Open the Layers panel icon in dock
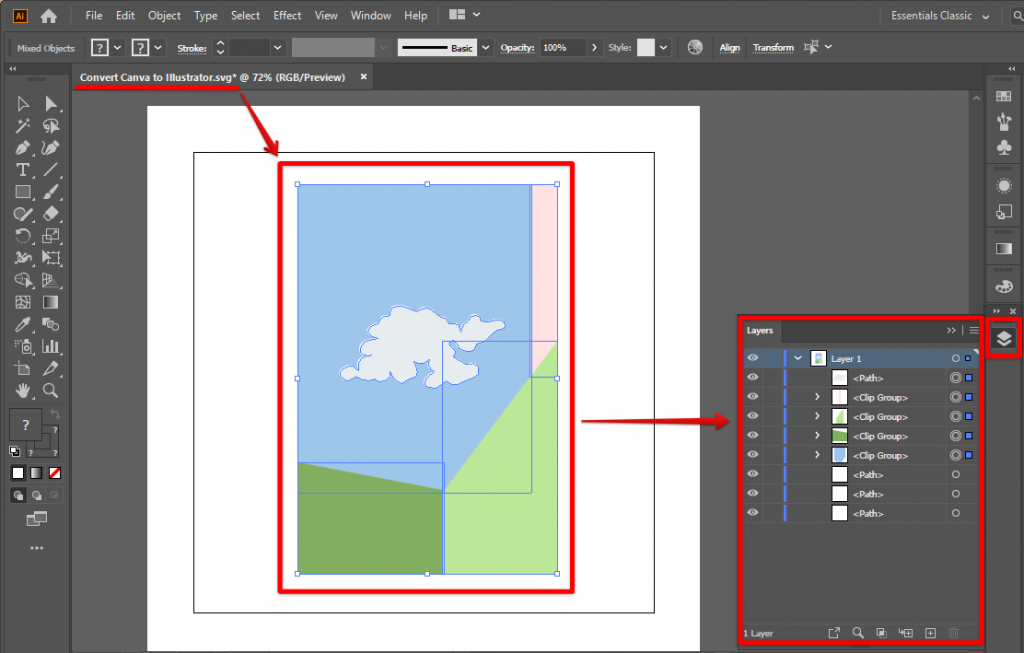The width and height of the screenshot is (1024, 653). click(x=1004, y=338)
